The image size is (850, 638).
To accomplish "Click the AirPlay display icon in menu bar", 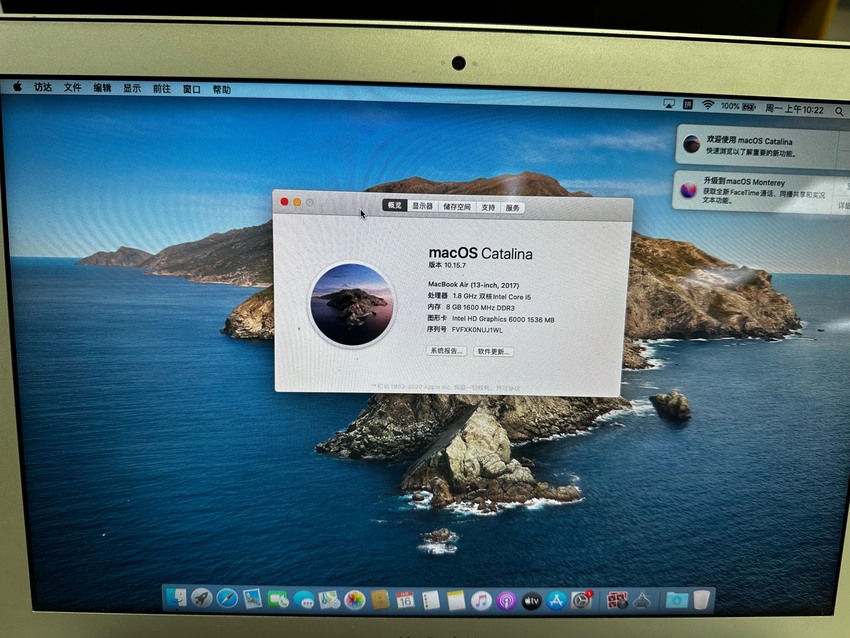I will 669,104.
